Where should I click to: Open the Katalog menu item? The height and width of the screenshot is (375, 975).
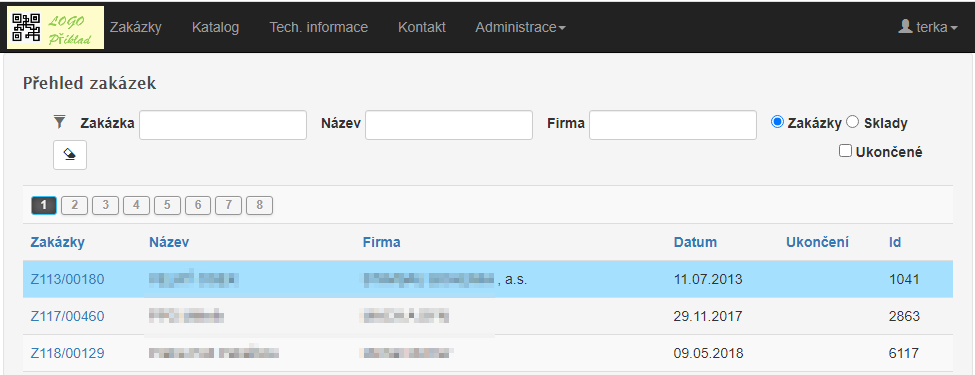[x=215, y=27]
